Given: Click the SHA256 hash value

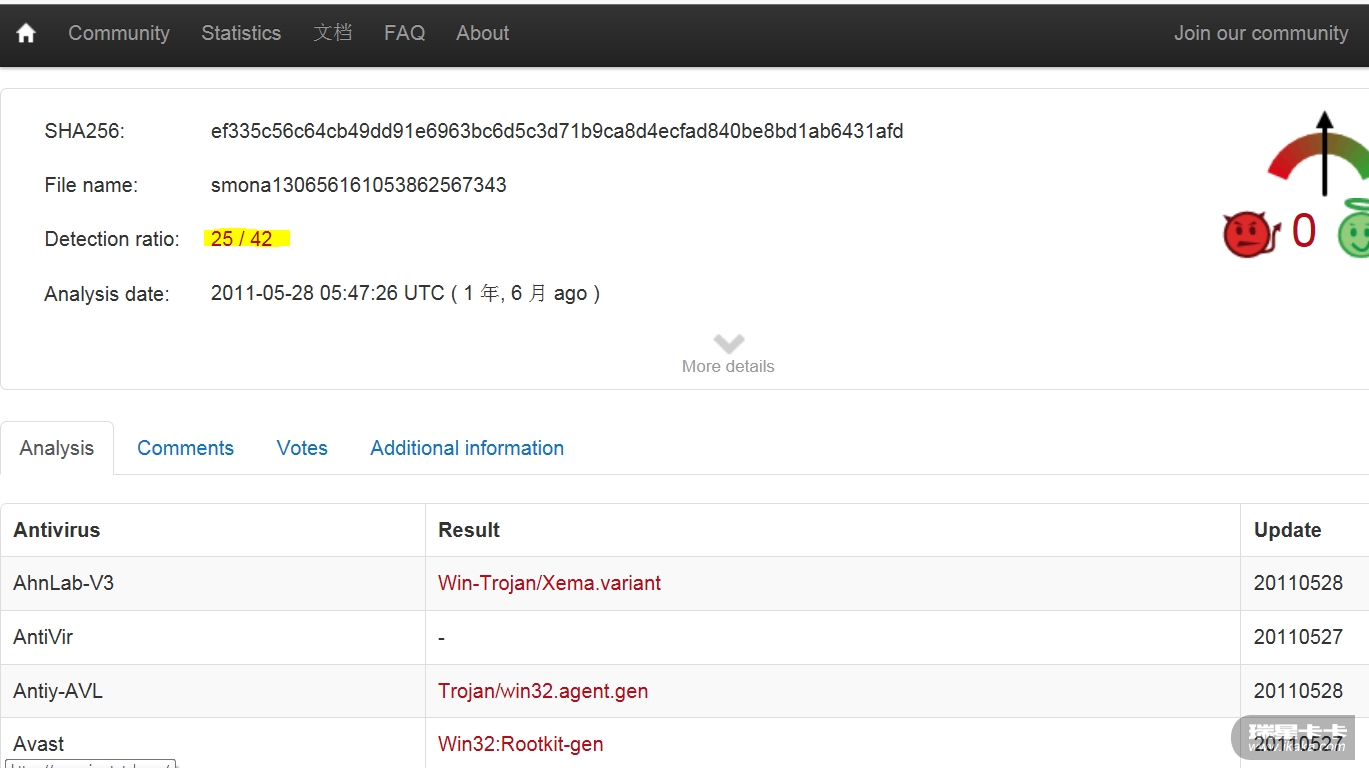Looking at the screenshot, I should 557,131.
